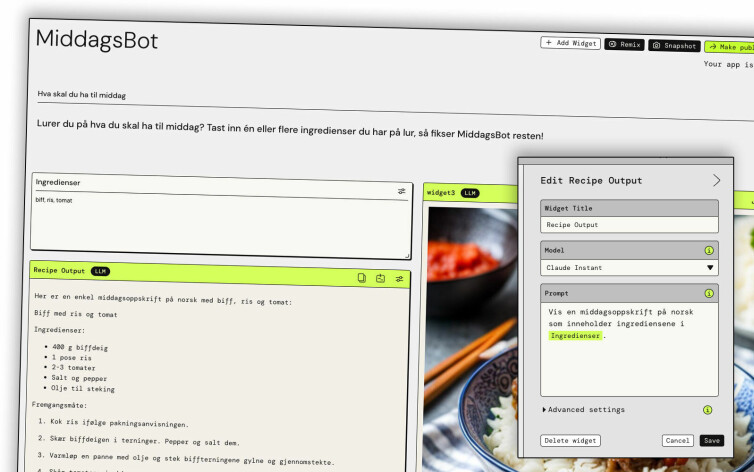Image resolution: width=754 pixels, height=472 pixels.
Task: Click the Delete widget button
Action: pos(570,440)
